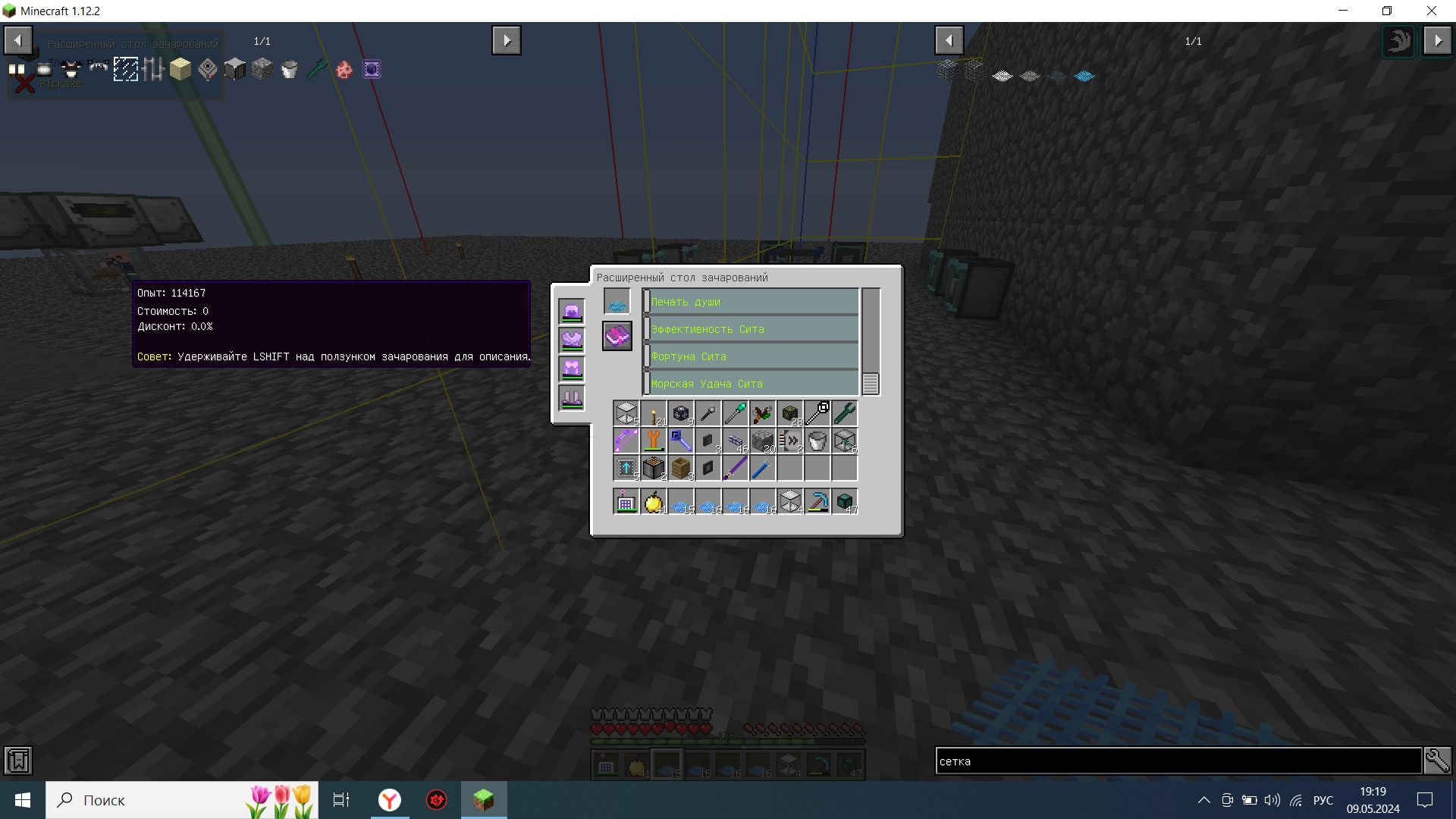Pick up the emerald-tipped staff item
The width and height of the screenshot is (1456, 819).
coord(736,414)
